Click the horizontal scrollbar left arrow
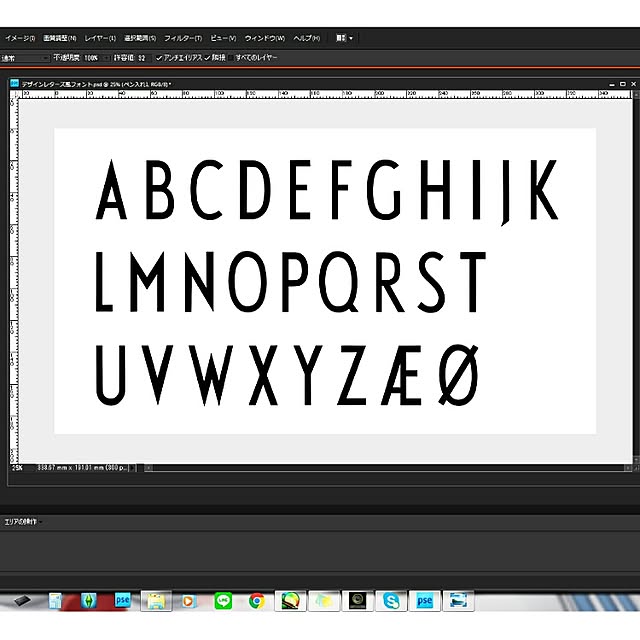The width and height of the screenshot is (640, 640). [149, 468]
